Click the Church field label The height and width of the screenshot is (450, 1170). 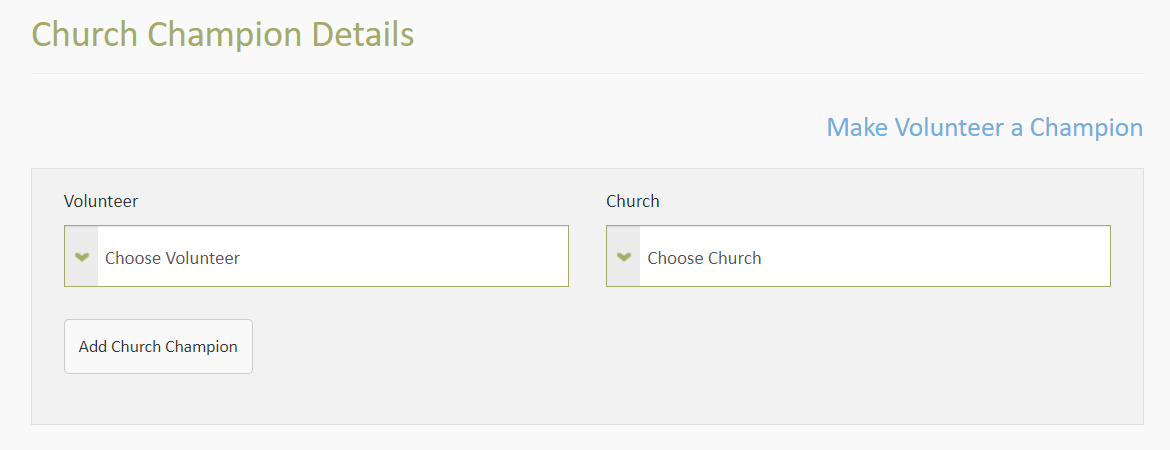(633, 201)
